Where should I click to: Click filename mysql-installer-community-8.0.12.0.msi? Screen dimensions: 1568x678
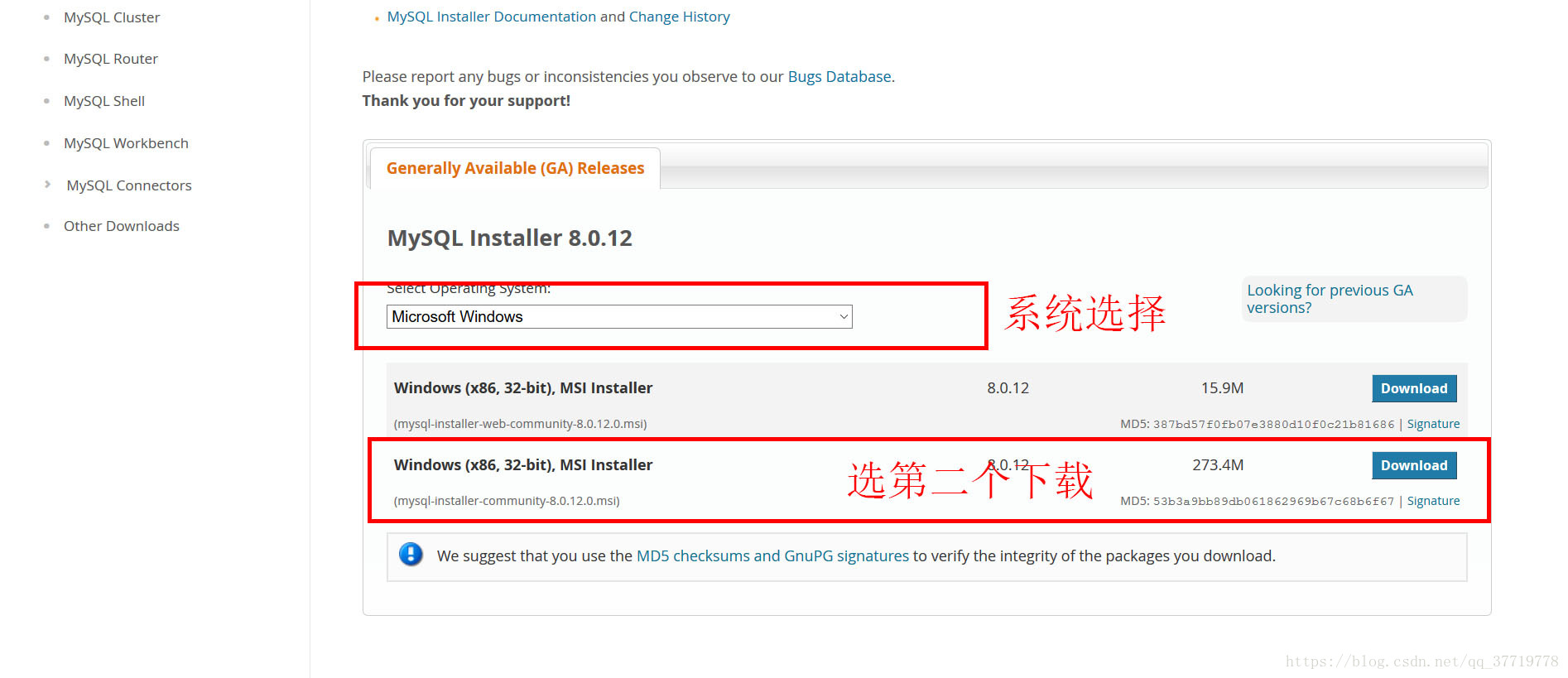pyautogui.click(x=507, y=501)
